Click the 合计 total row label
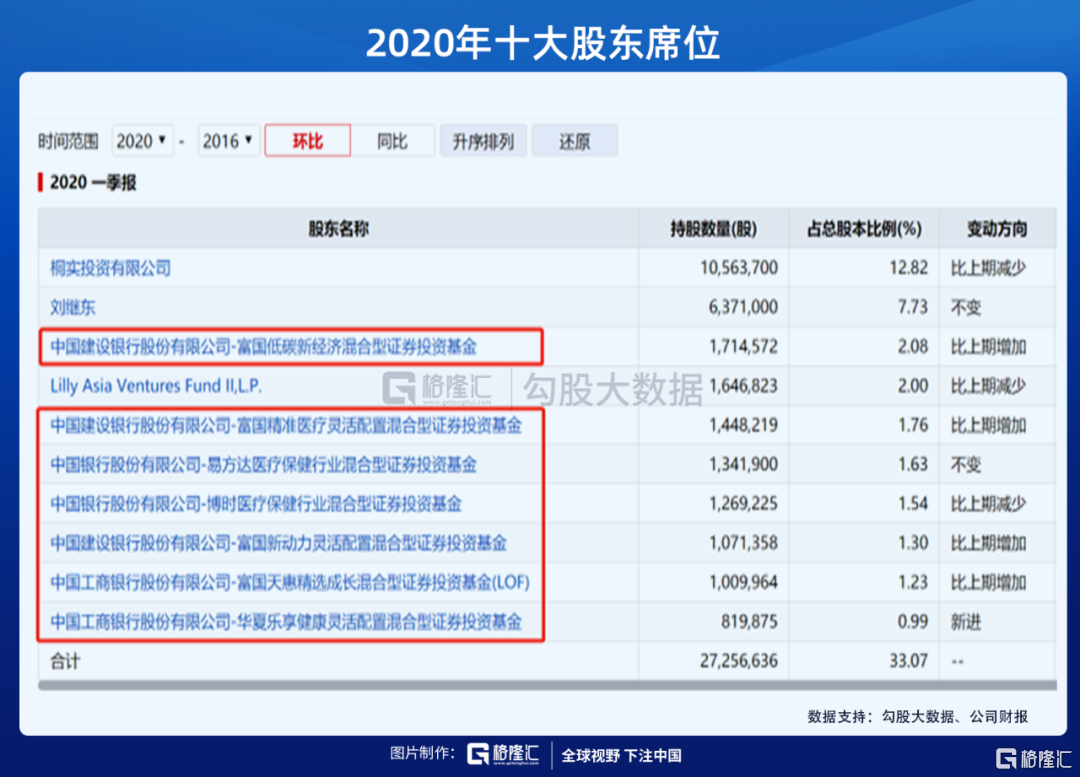Viewport: 1080px width, 777px height. point(65,661)
